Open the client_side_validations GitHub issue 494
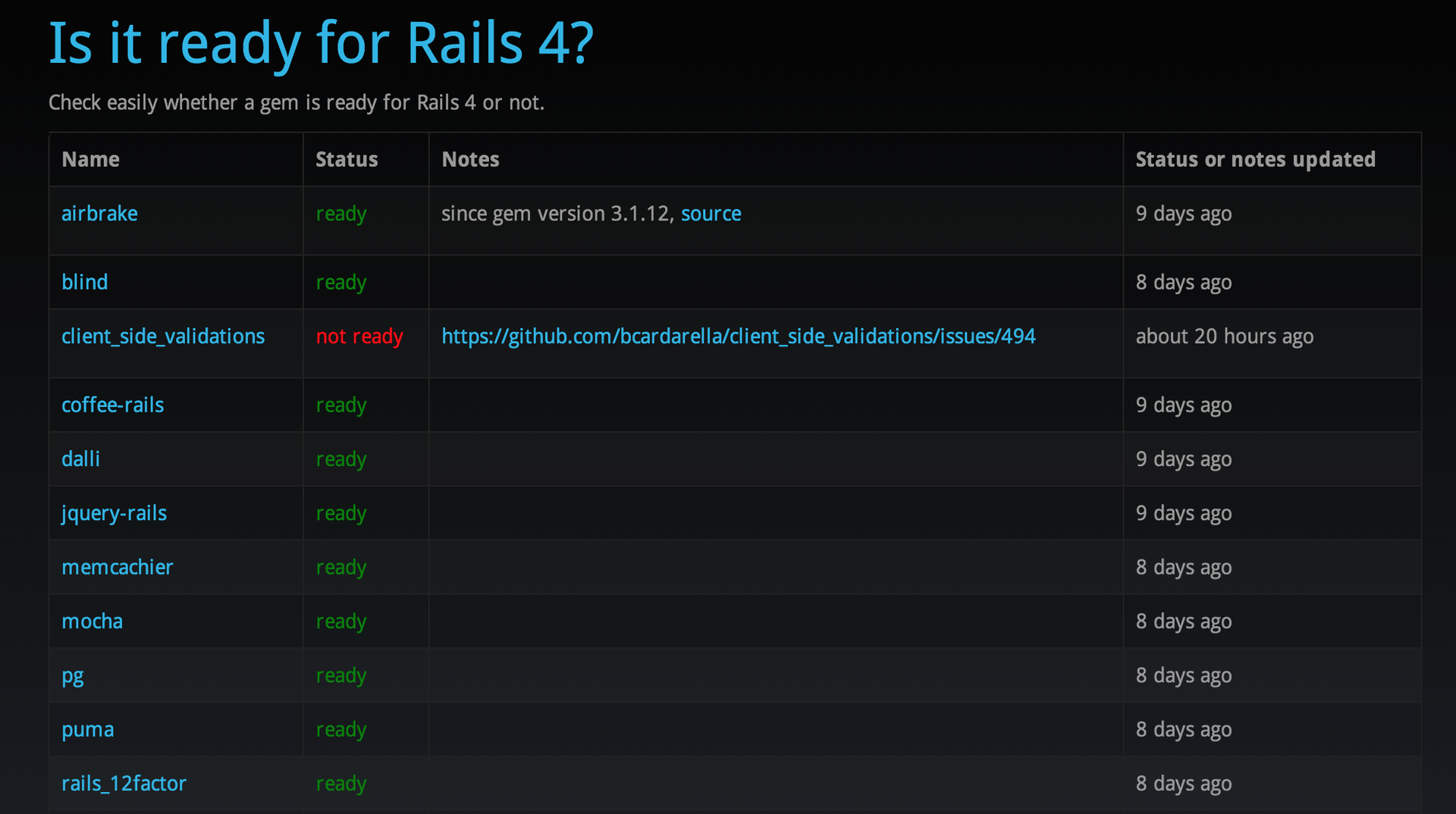Image resolution: width=1456 pixels, height=814 pixels. point(739,337)
